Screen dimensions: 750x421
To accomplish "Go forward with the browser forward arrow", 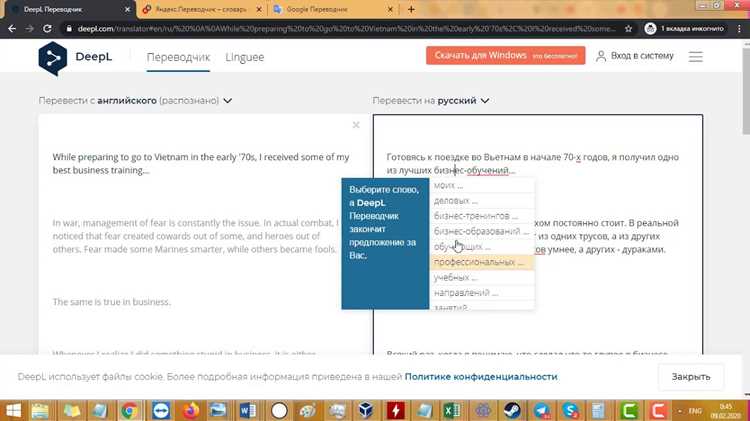I will point(30,29).
